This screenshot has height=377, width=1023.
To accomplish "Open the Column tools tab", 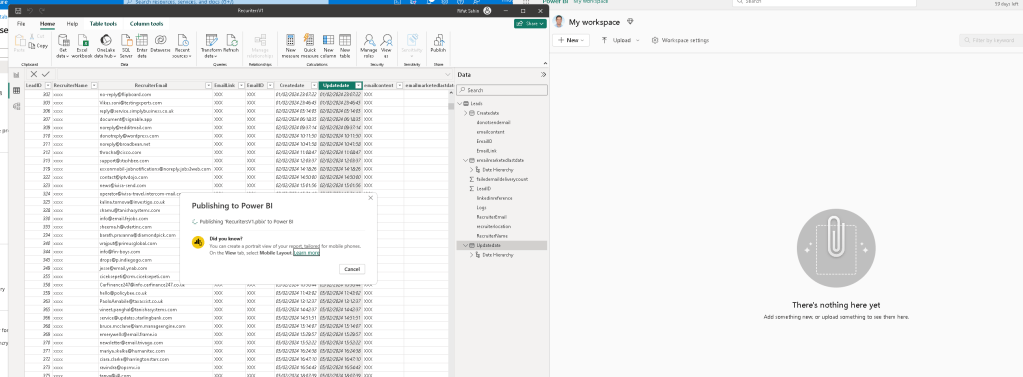I will pyautogui.click(x=146, y=23).
